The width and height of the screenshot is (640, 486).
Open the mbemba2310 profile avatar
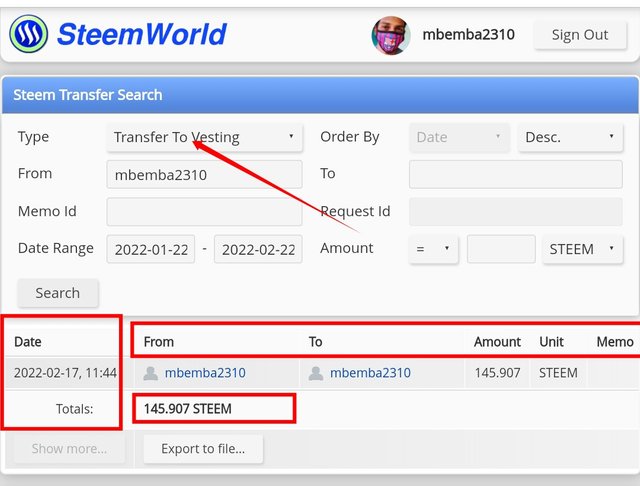(391, 35)
